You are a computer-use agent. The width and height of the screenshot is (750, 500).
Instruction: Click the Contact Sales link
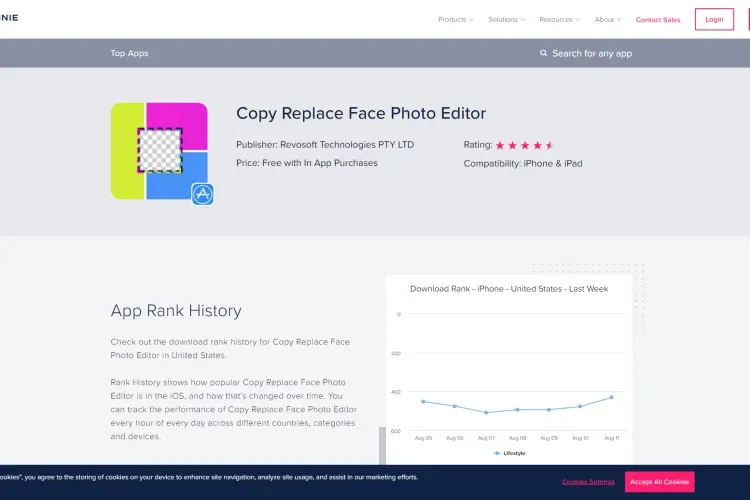(658, 20)
